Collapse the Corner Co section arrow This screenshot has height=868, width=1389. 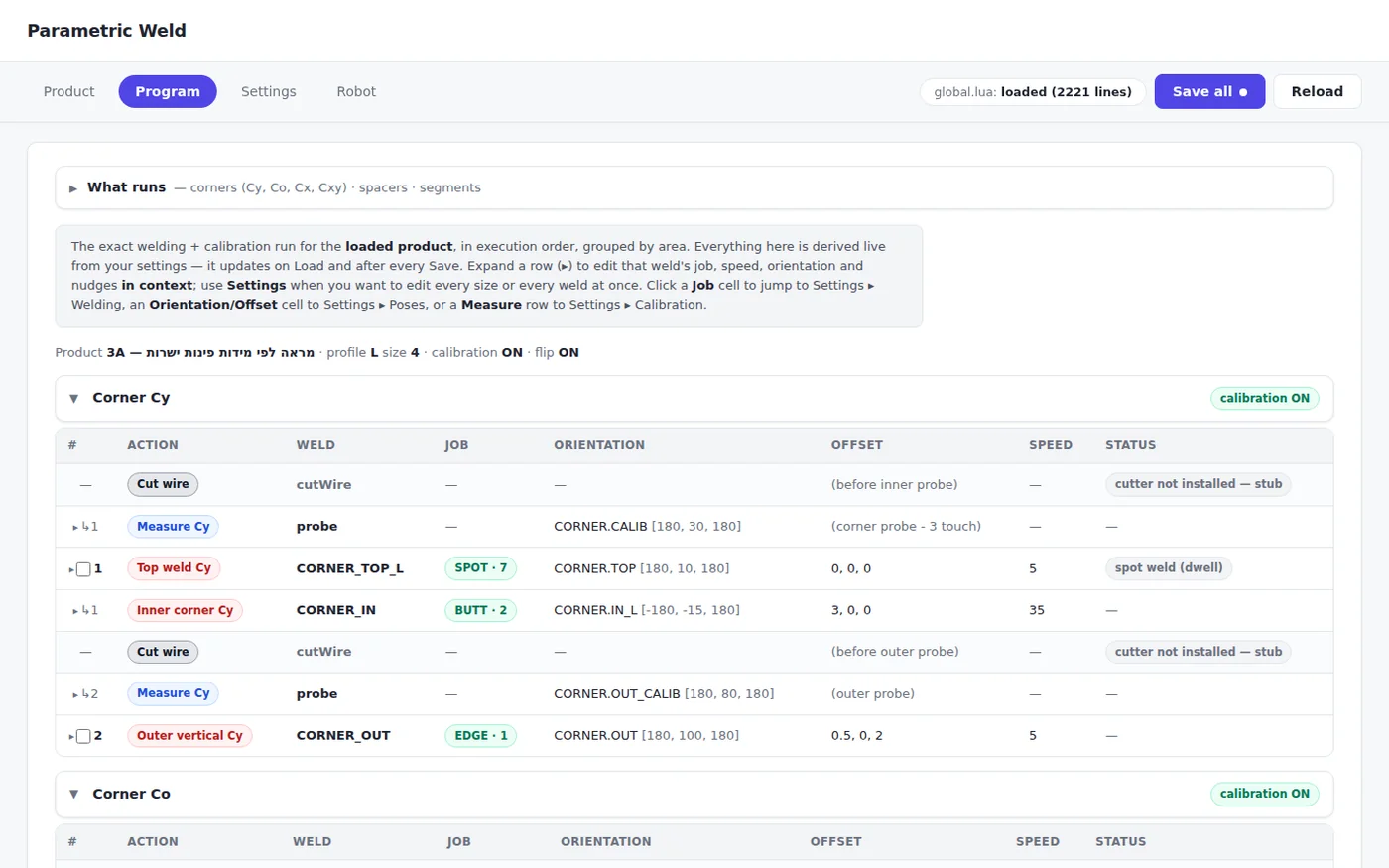point(73,794)
